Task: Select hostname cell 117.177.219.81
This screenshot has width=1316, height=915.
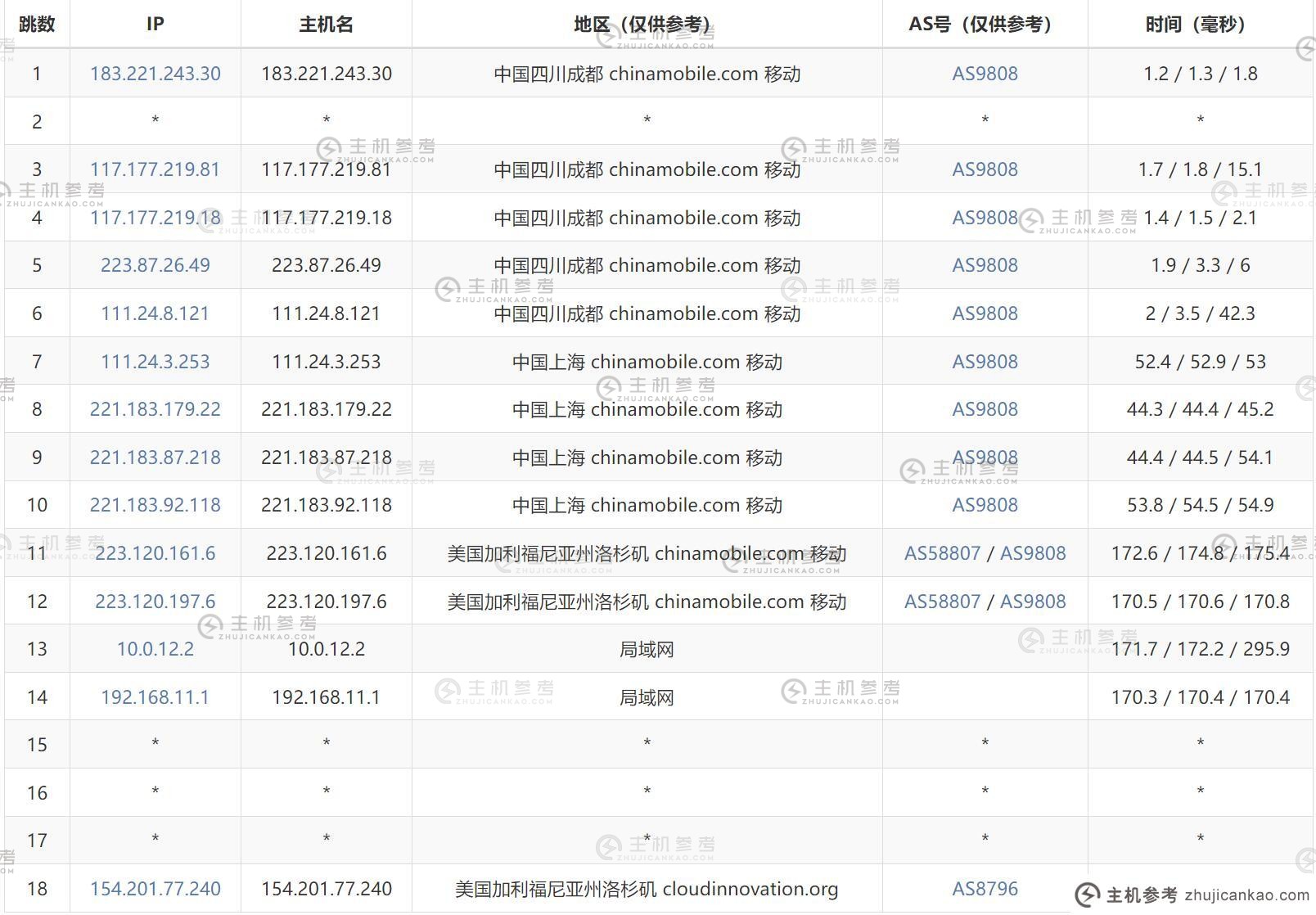Action: click(x=326, y=169)
